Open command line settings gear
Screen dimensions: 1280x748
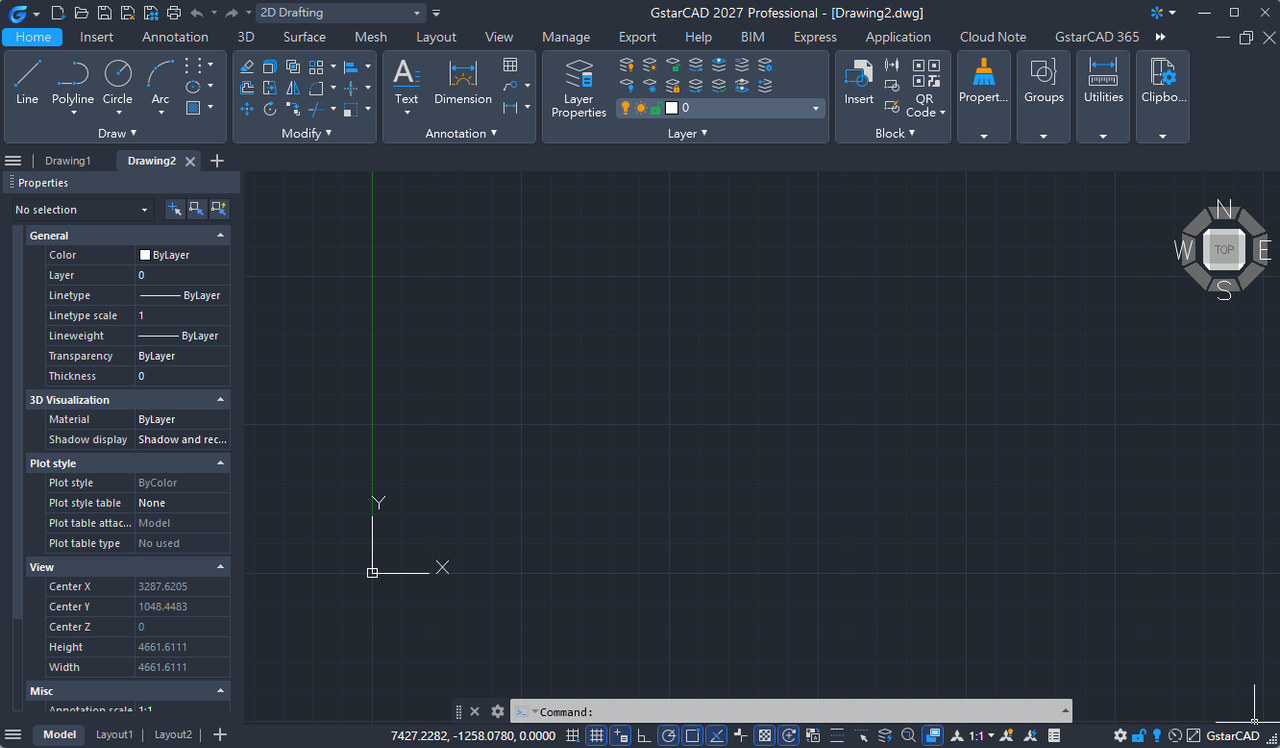(497, 712)
